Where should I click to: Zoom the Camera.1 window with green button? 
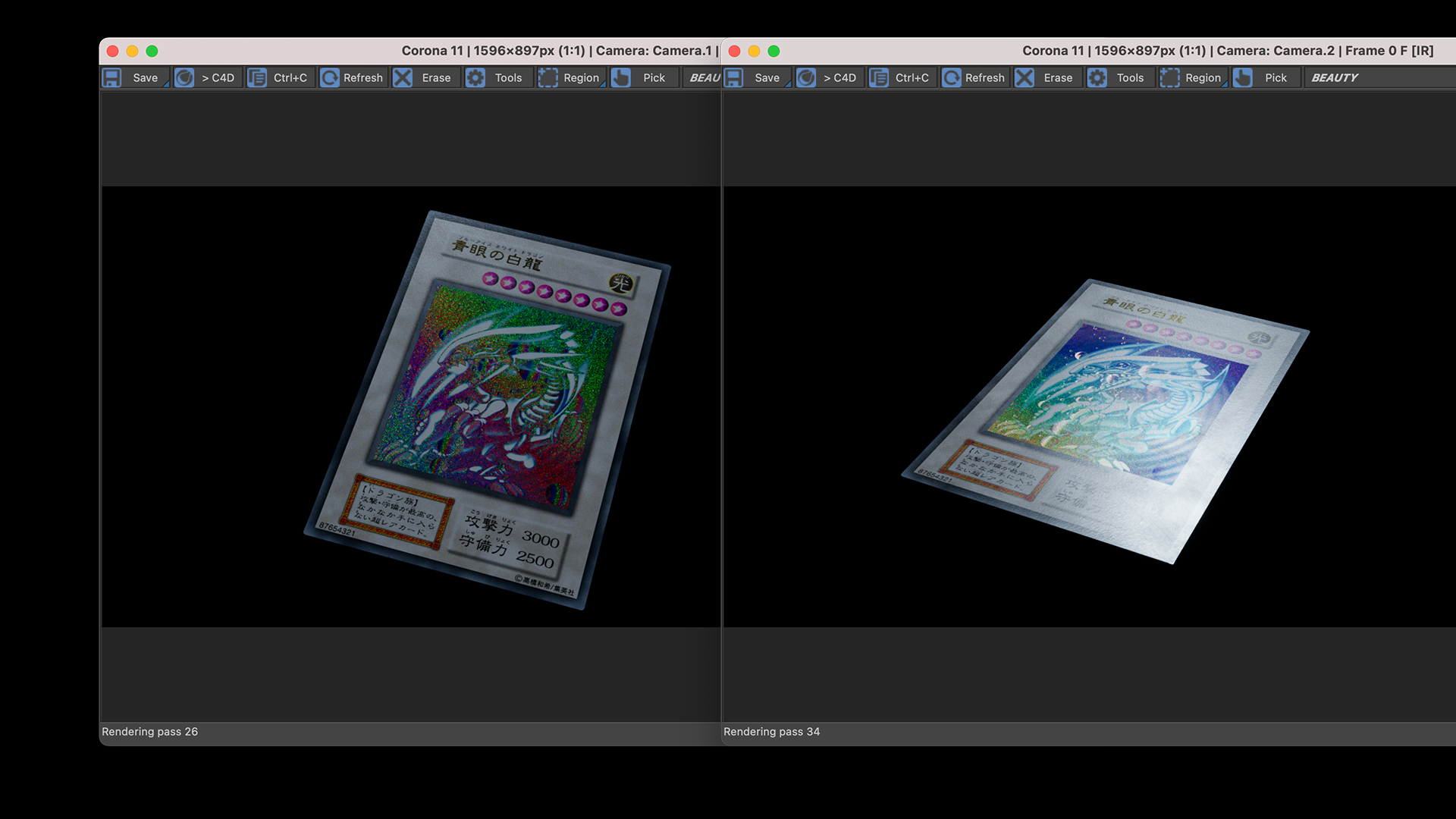pyautogui.click(x=152, y=51)
